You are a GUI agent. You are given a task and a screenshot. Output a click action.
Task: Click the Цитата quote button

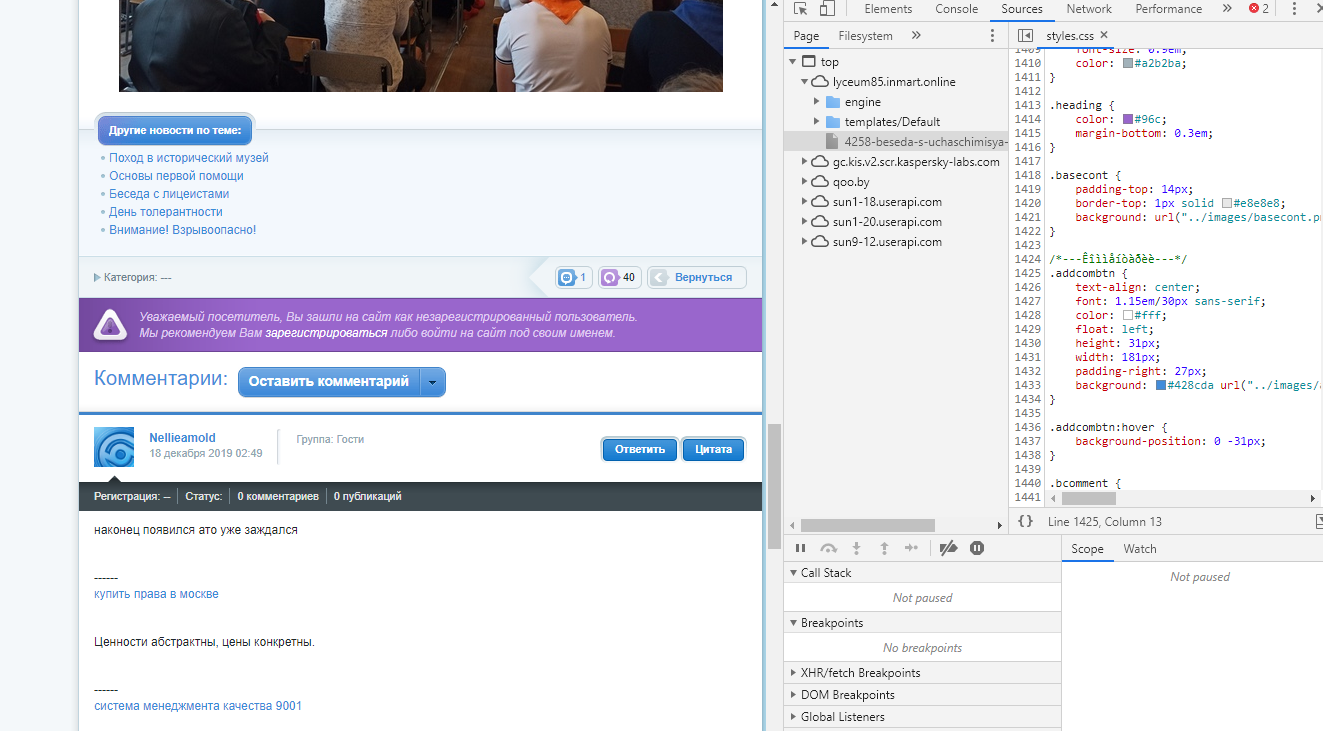pyautogui.click(x=714, y=450)
